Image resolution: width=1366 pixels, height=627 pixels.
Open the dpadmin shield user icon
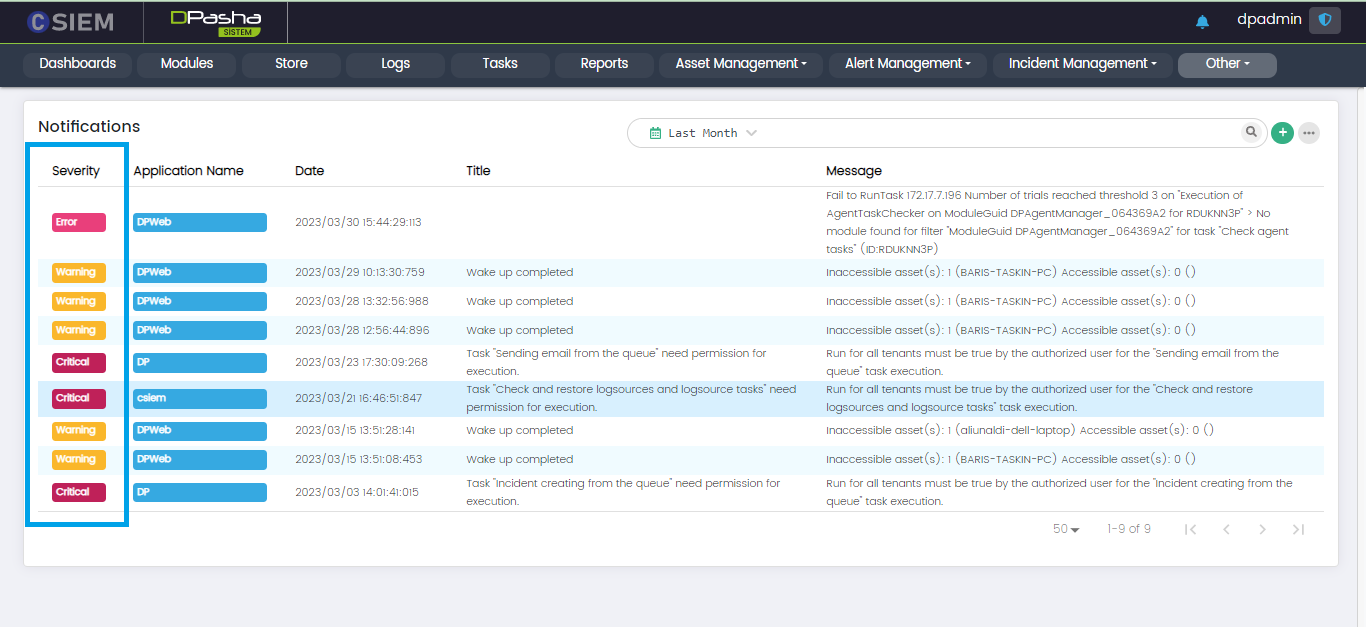pyautogui.click(x=1325, y=20)
